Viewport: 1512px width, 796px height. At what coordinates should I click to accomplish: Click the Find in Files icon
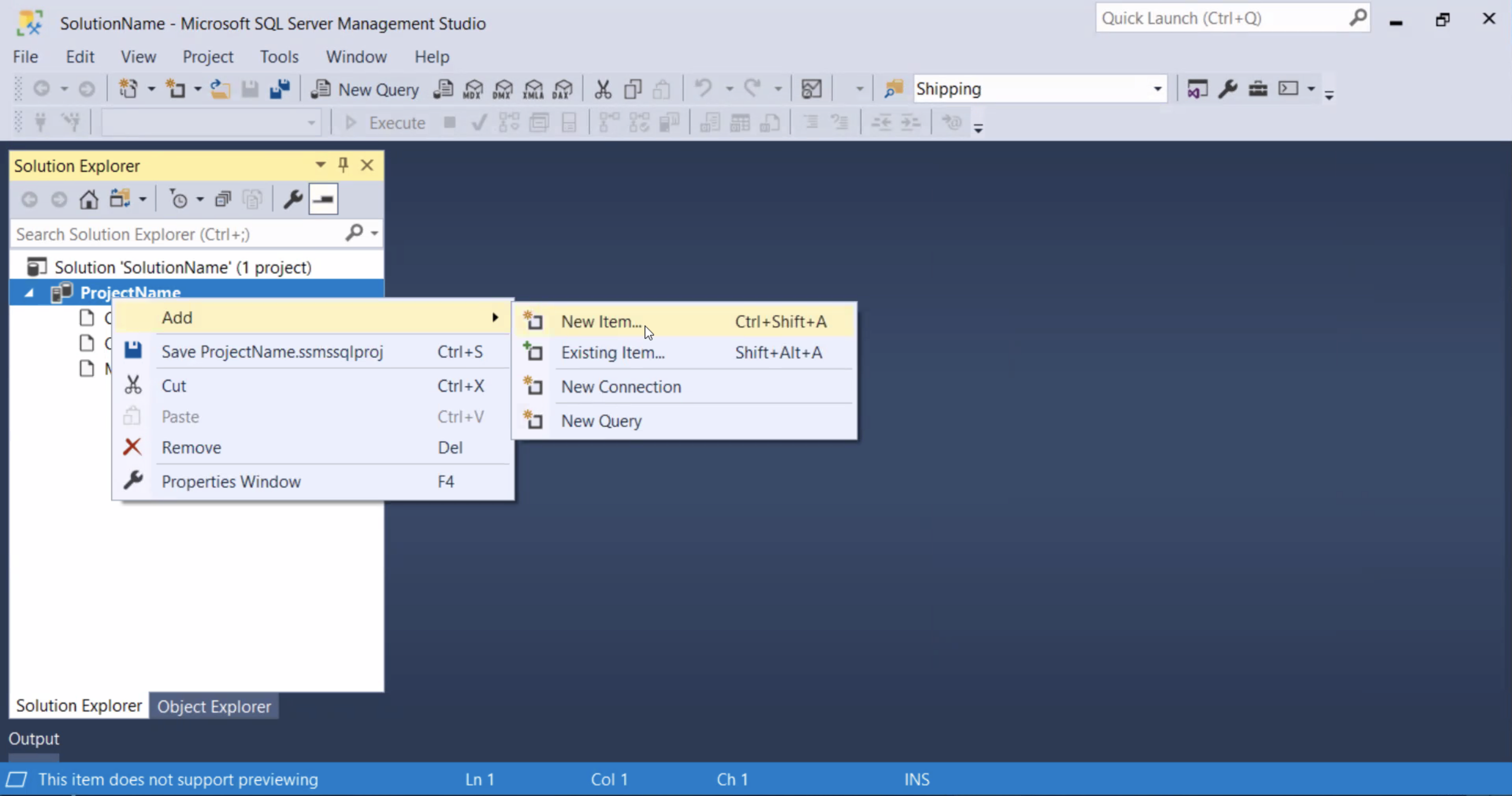pyautogui.click(x=893, y=89)
